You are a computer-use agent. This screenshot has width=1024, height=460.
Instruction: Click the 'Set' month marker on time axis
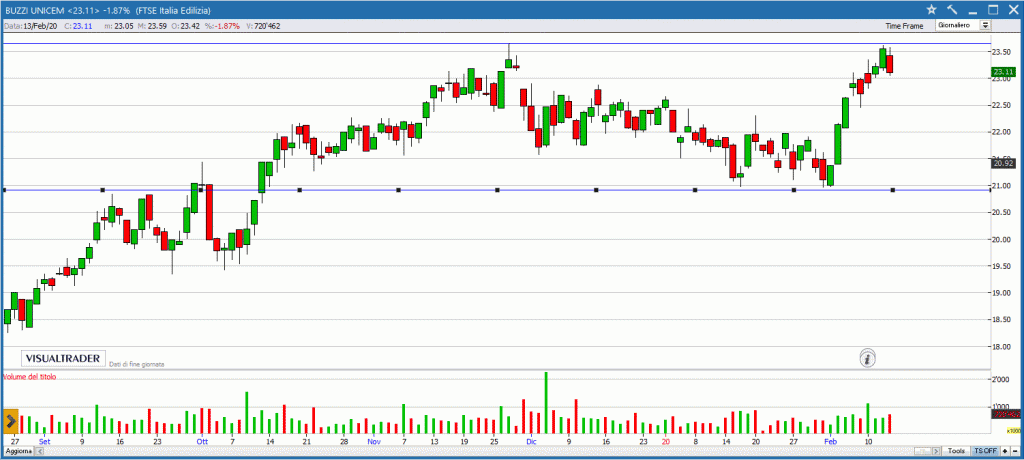click(44, 442)
